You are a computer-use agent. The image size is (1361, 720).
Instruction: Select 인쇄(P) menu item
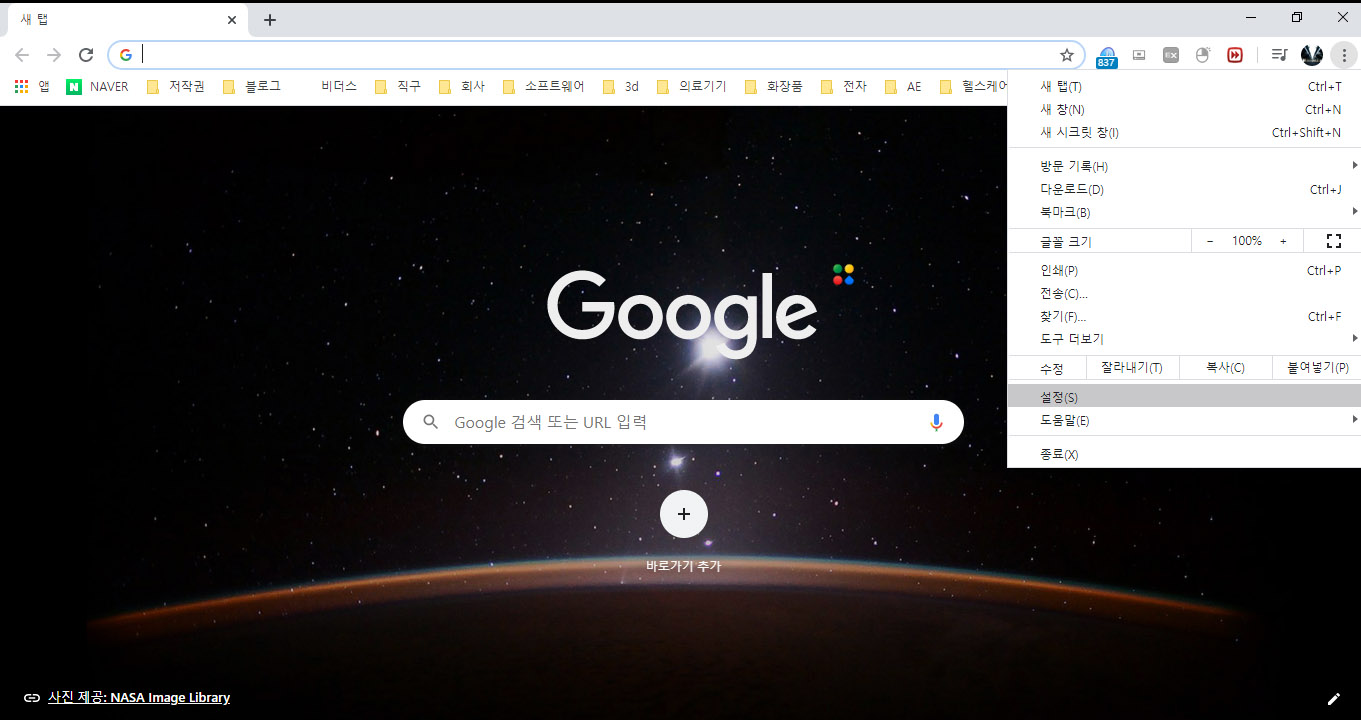(x=1184, y=271)
